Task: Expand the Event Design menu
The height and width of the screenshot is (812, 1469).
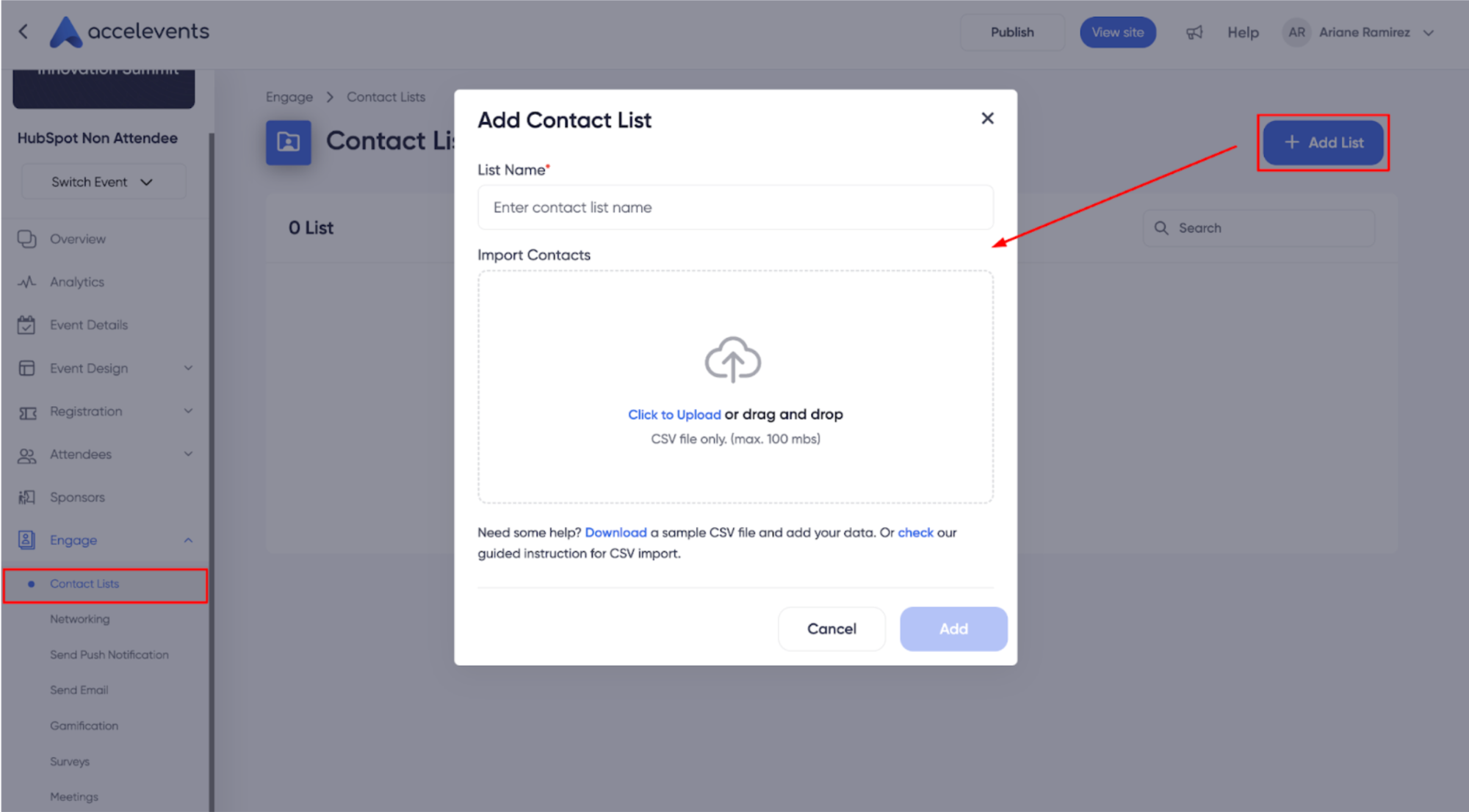Action: coord(188,368)
